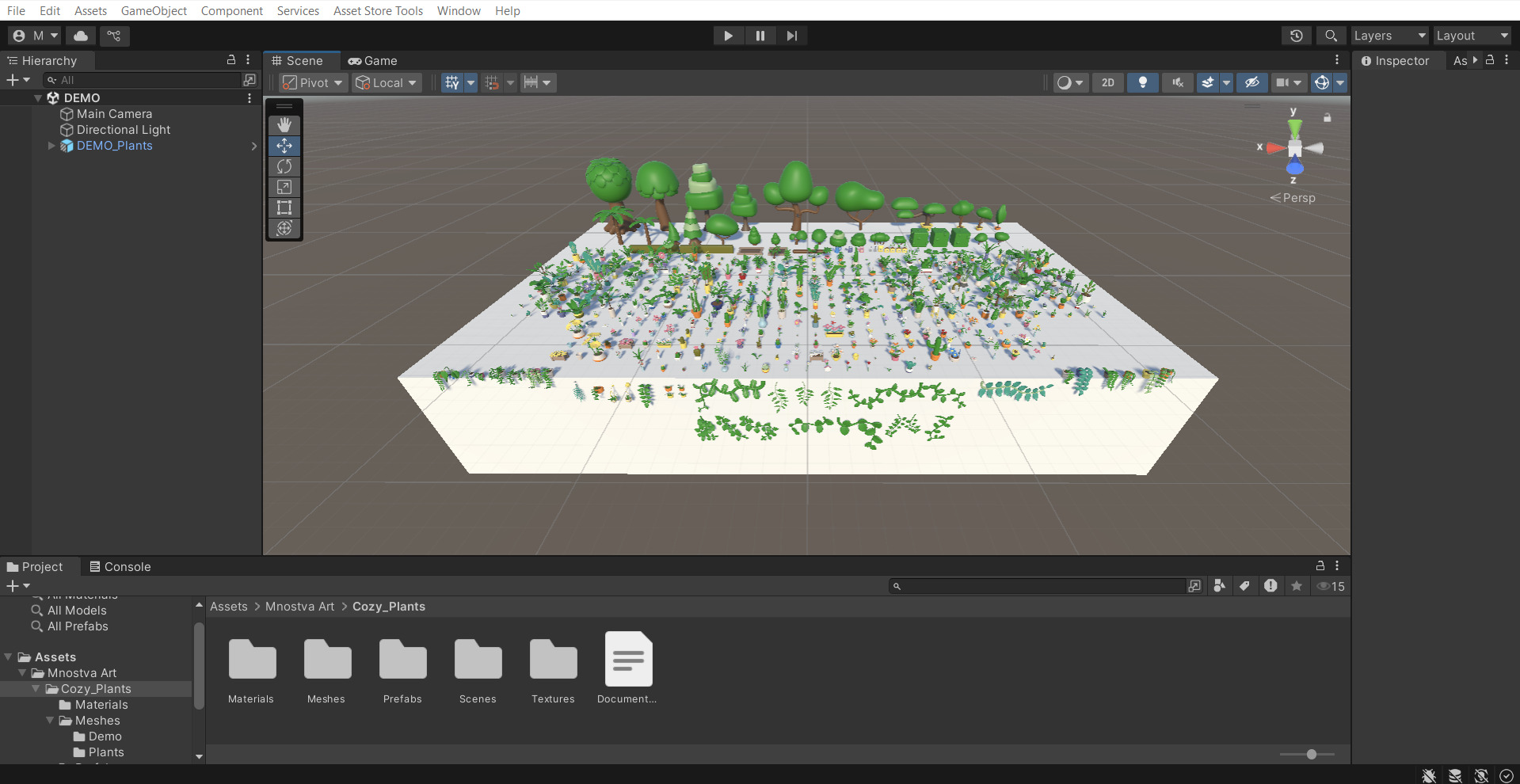Screen dimensions: 1520x784
Task: Click the Scene view lock icon near gizmo
Action: point(1328,117)
